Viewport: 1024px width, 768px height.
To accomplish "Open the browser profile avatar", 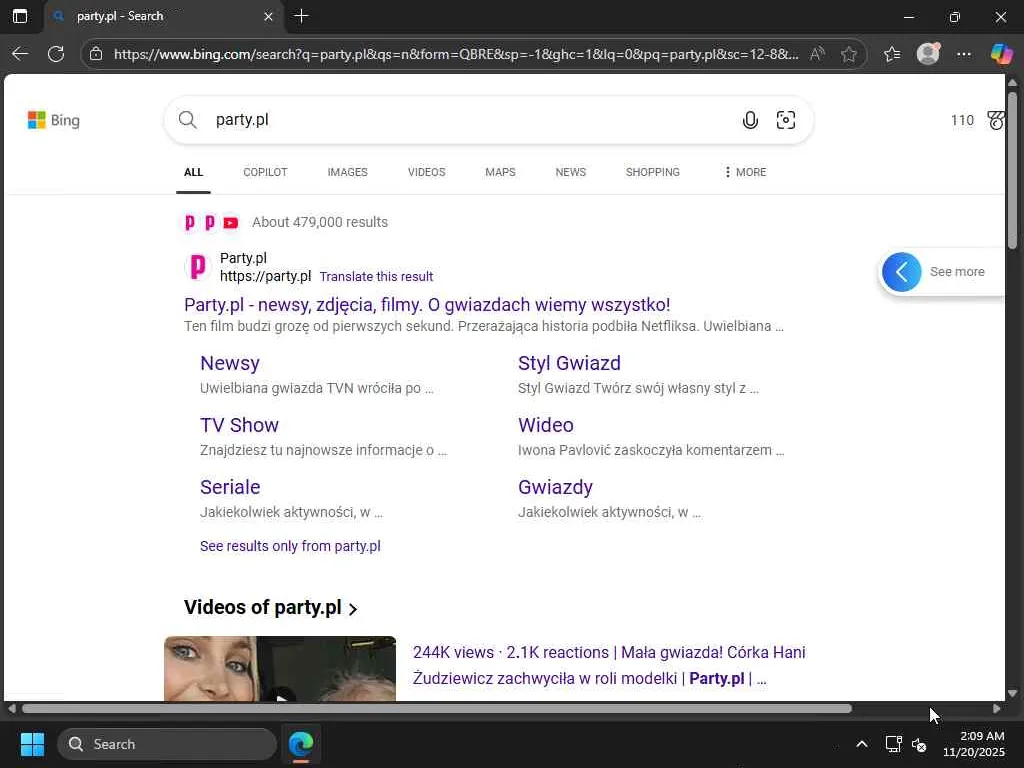I will [x=928, y=54].
